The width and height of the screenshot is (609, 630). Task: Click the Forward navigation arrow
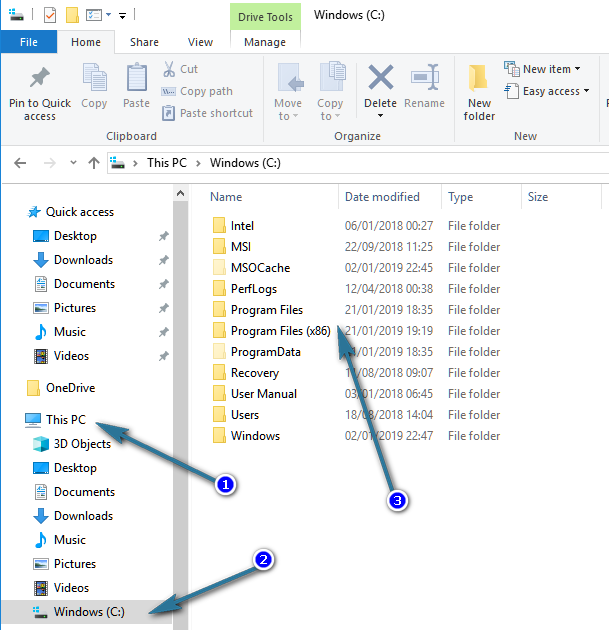point(50,163)
